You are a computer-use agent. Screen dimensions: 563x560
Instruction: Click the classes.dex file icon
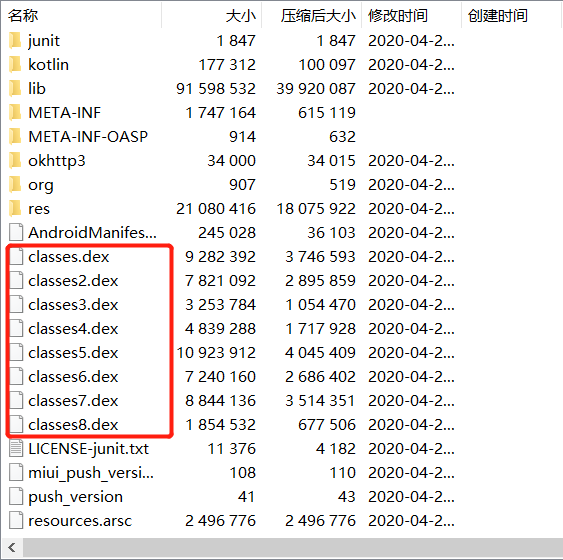point(16,256)
